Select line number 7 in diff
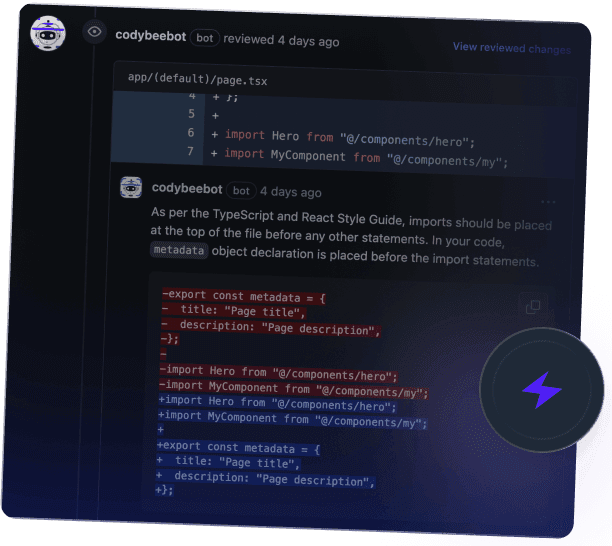612x546 pixels. click(190, 153)
